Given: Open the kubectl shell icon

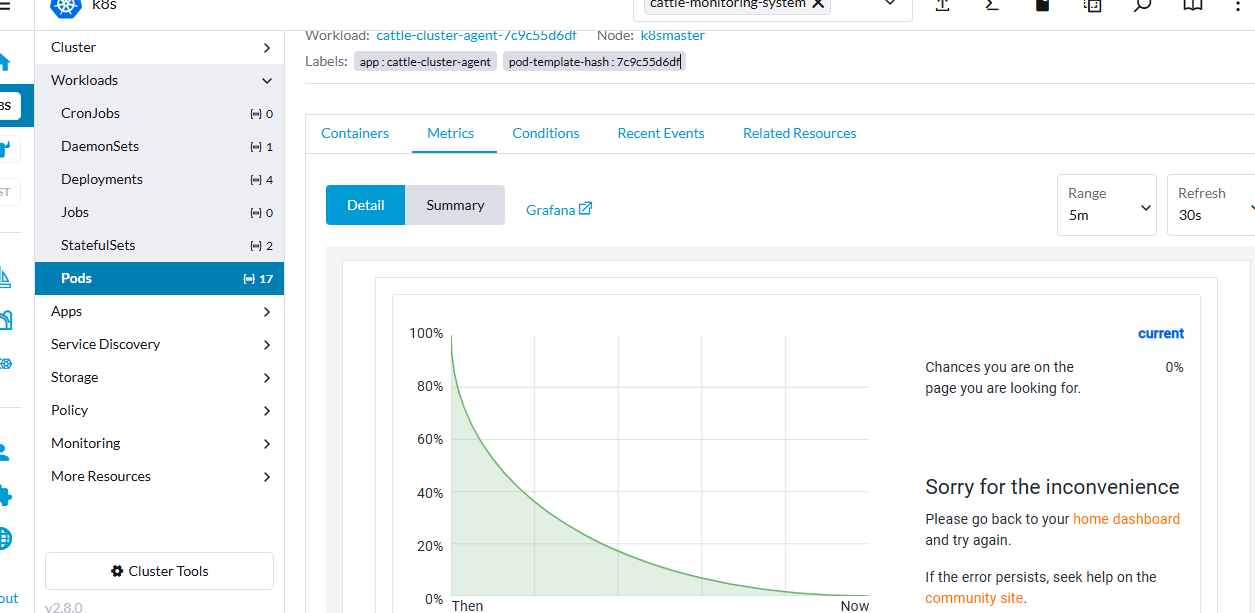Looking at the screenshot, I should 992,5.
